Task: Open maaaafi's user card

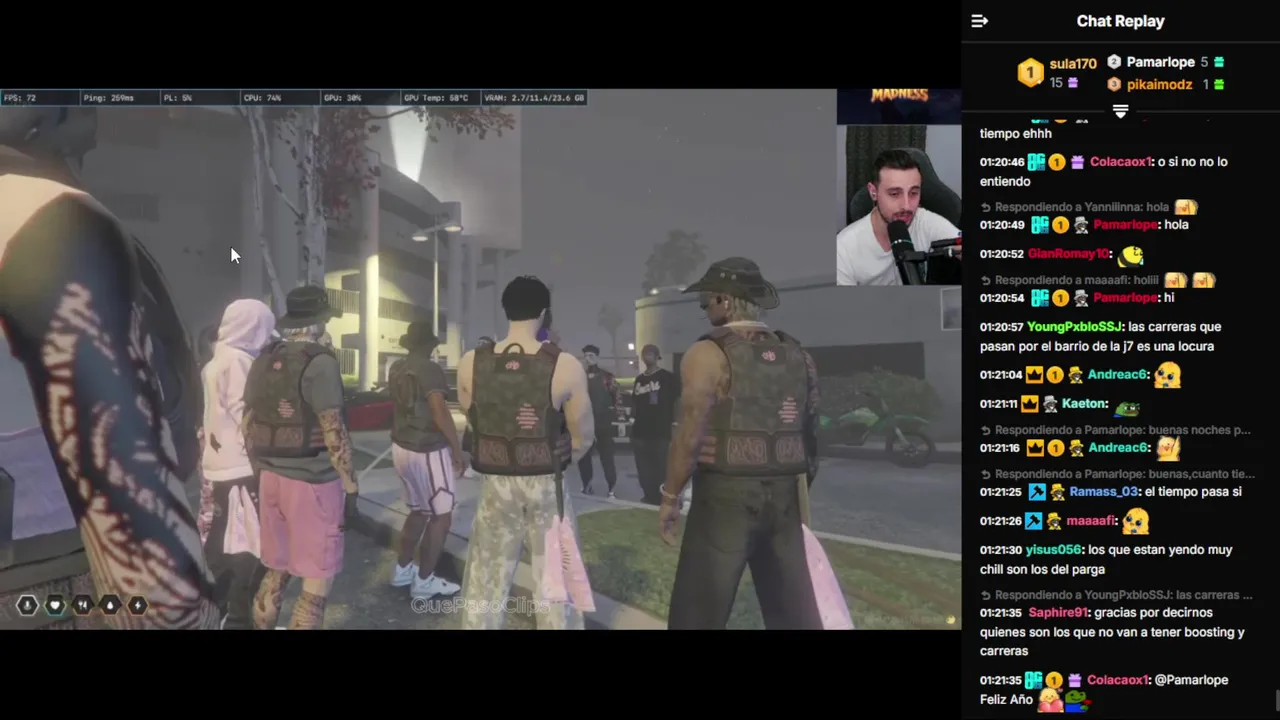Action: 1090,521
